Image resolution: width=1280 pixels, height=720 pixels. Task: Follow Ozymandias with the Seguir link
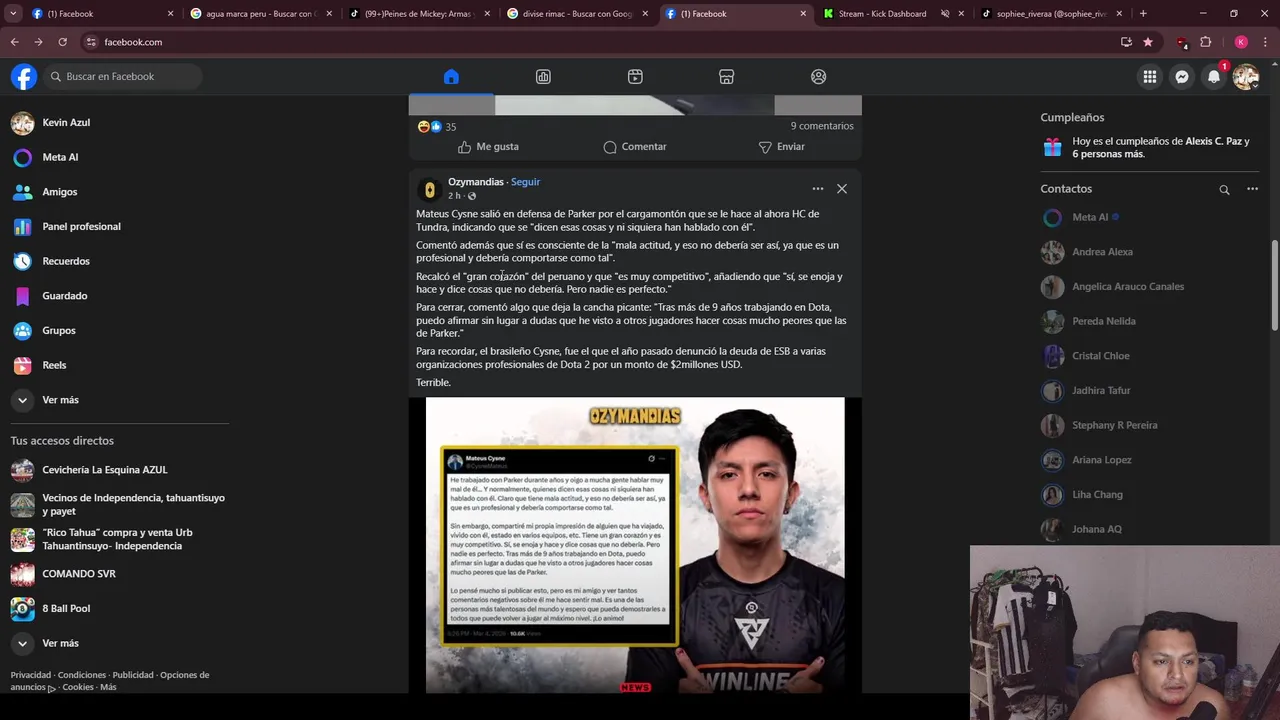[x=525, y=182]
